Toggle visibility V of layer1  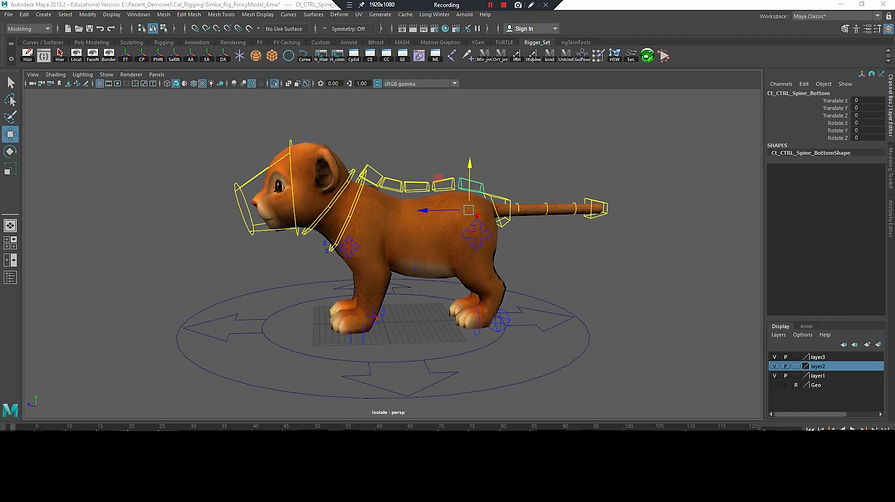pos(773,376)
